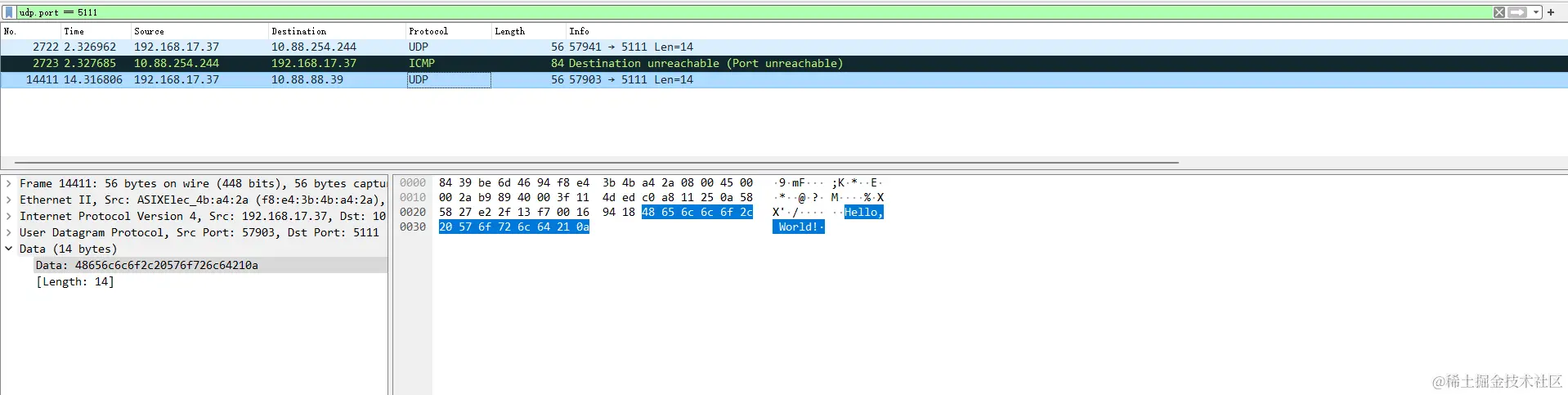Click info '57941 → 5111 Len=14'
This screenshot has width=1568, height=395.
coord(631,47)
